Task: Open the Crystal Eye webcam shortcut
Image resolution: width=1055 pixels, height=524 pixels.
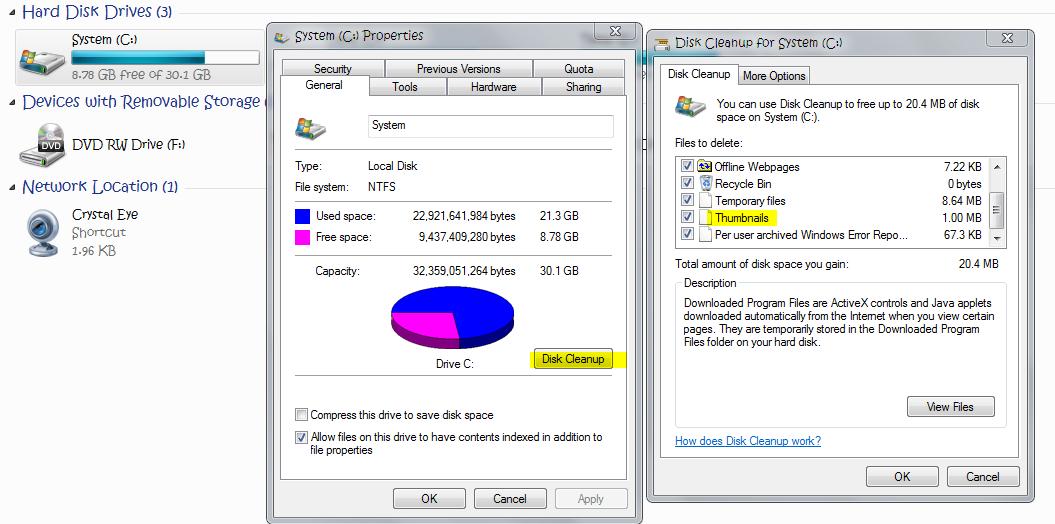Action: click(43, 231)
